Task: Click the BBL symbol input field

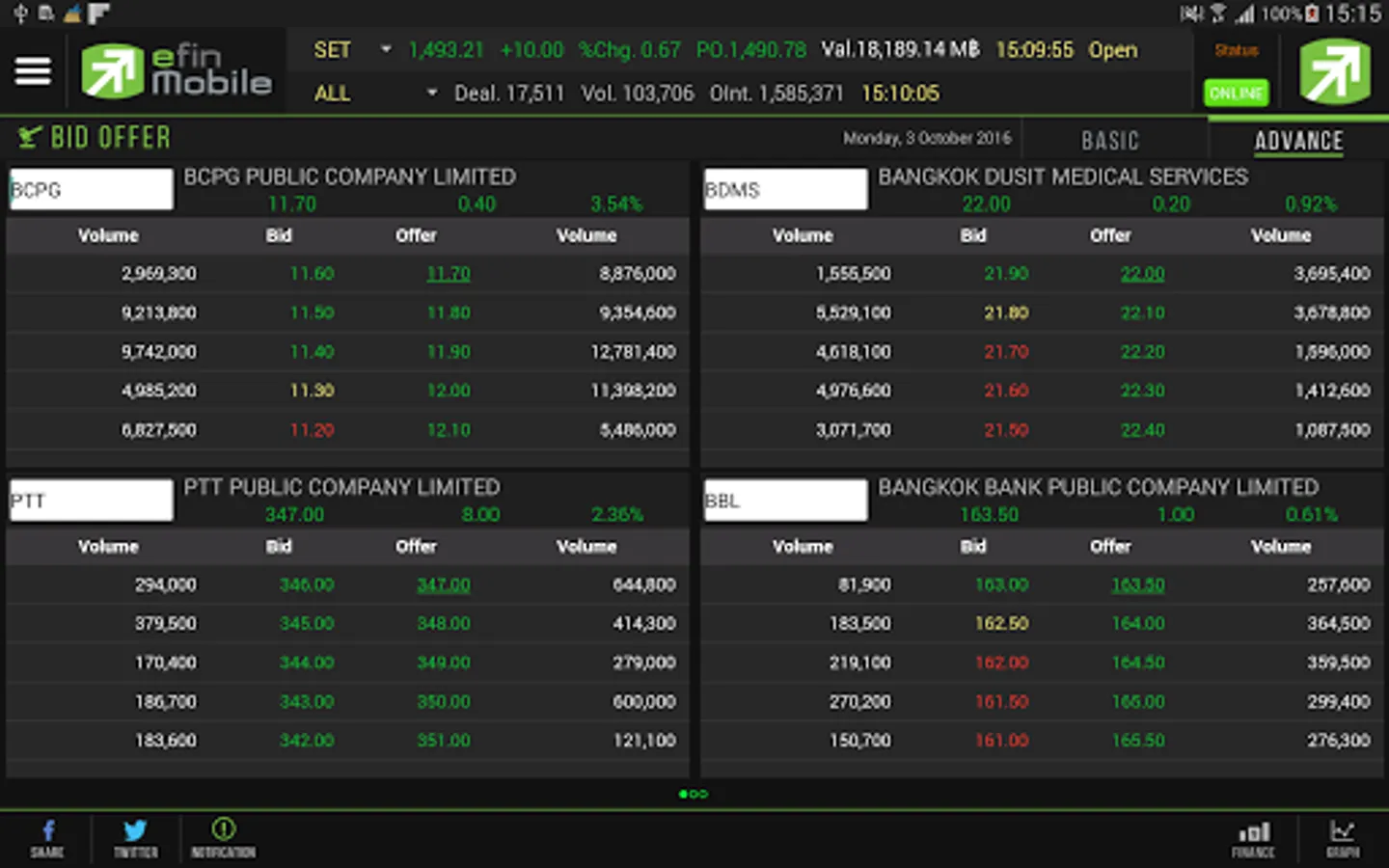Action: click(786, 501)
